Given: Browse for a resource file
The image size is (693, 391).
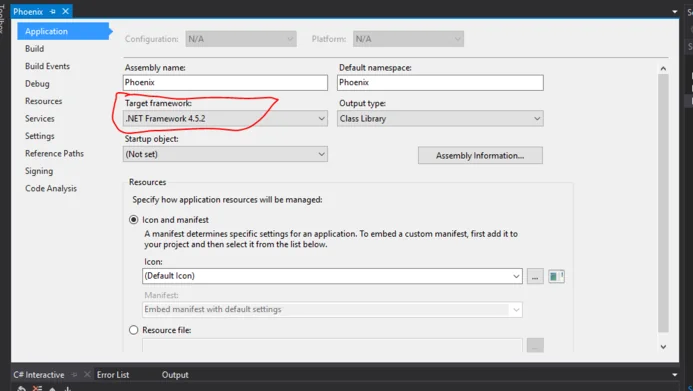Looking at the screenshot, I should click(x=535, y=345).
